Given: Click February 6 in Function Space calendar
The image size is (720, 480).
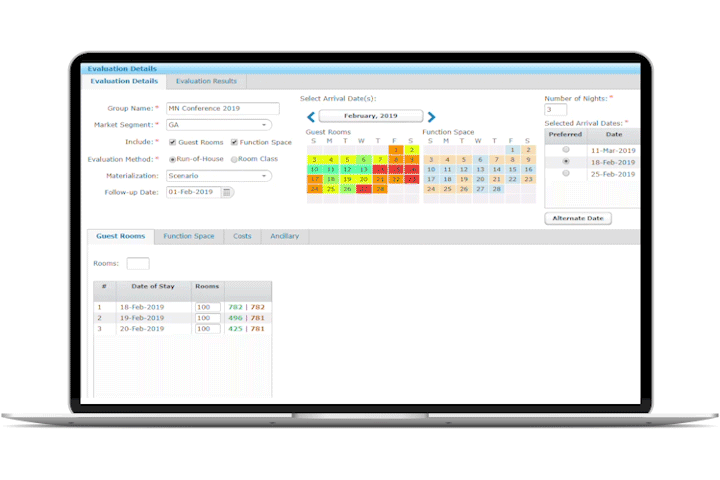Looking at the screenshot, I should (x=479, y=160).
